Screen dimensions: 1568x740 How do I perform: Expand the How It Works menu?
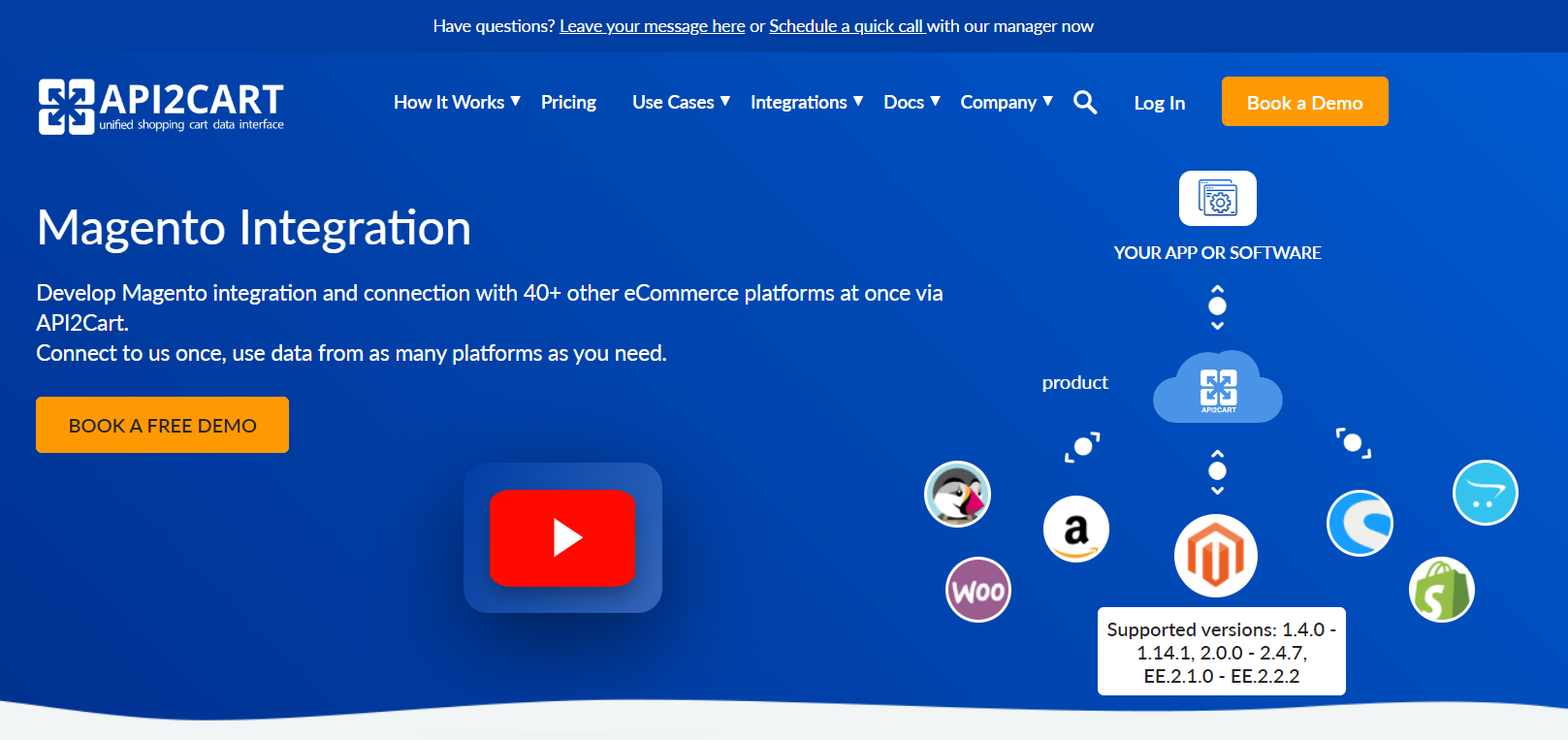coord(458,102)
